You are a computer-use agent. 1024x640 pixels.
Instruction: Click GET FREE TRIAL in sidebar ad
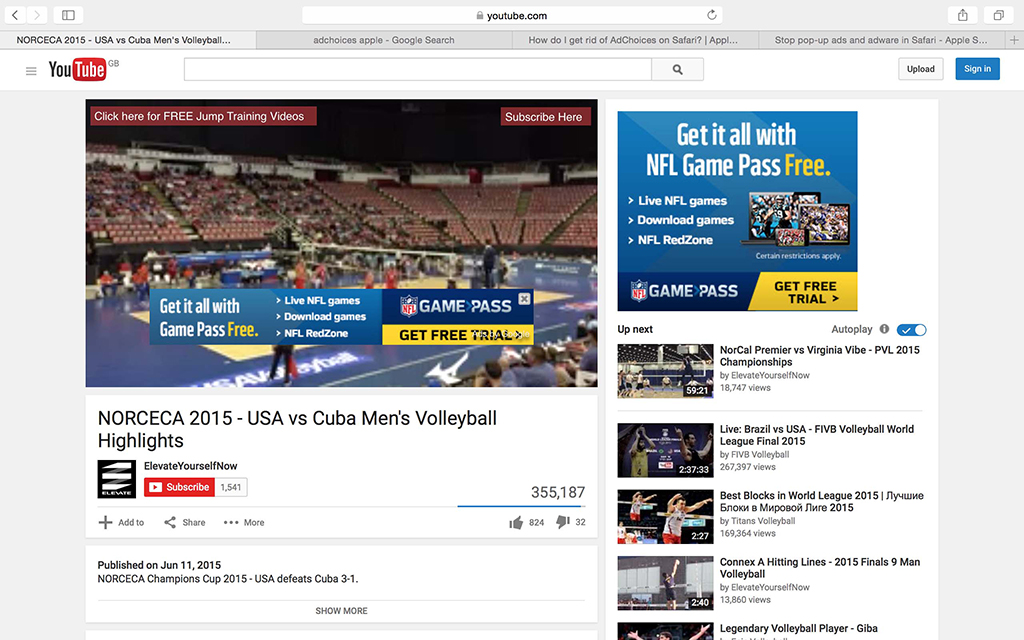point(805,292)
